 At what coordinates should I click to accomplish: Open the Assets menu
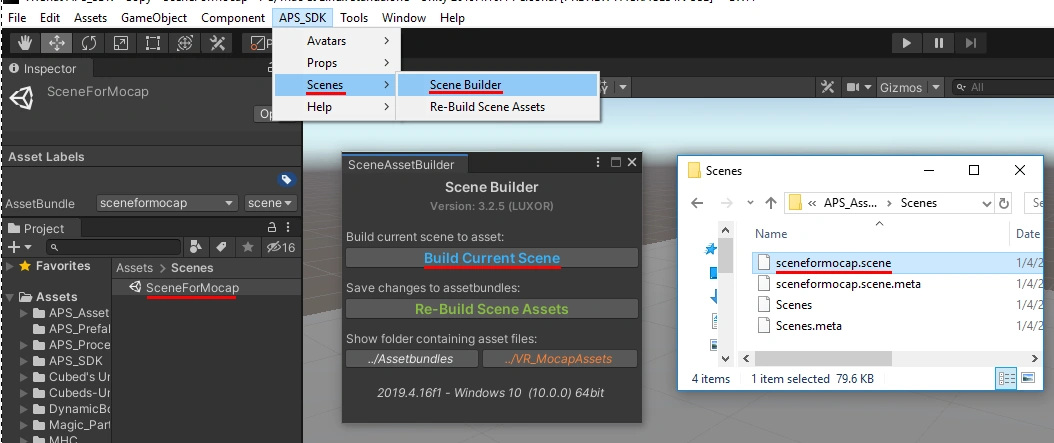tap(90, 17)
